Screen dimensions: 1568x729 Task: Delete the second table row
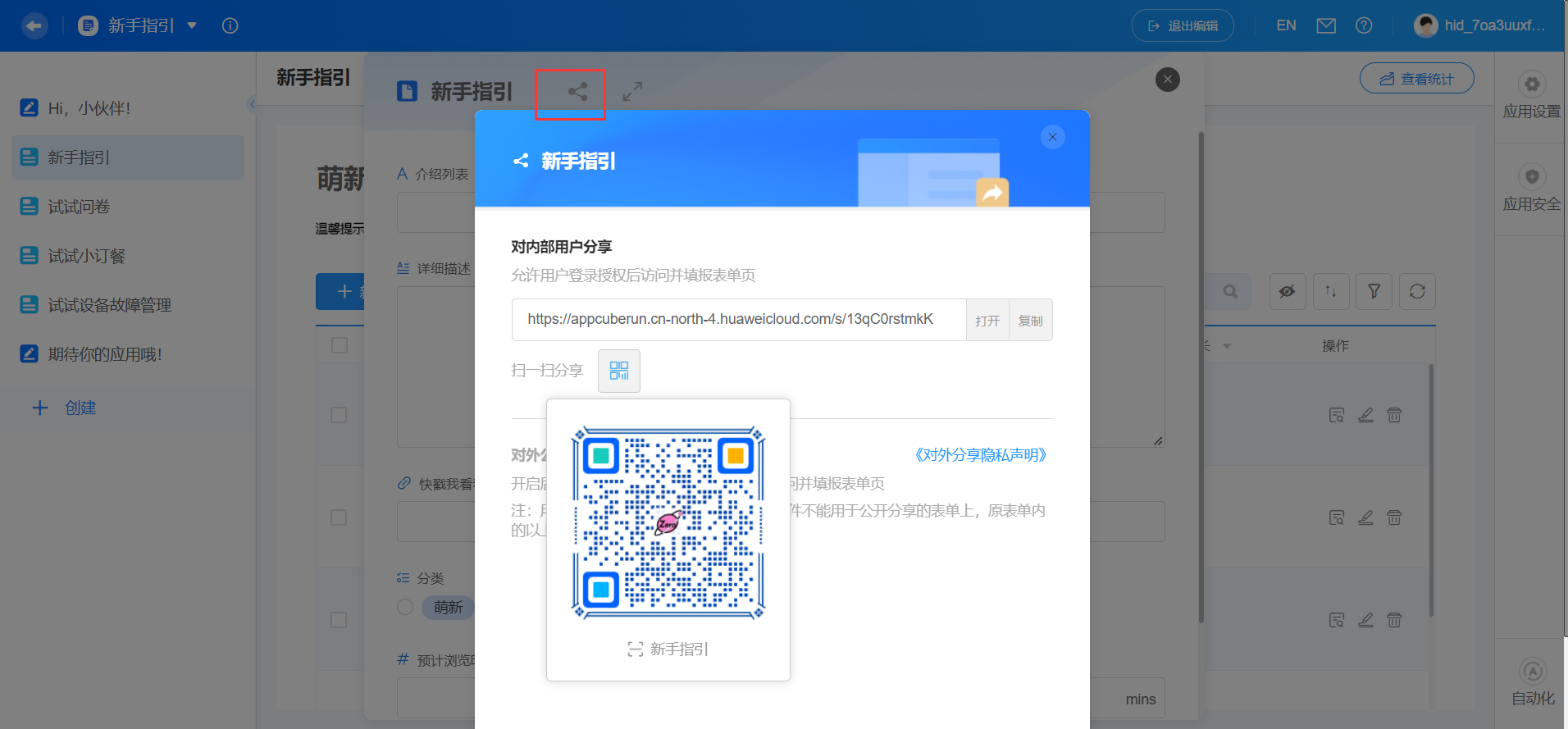tap(1394, 518)
